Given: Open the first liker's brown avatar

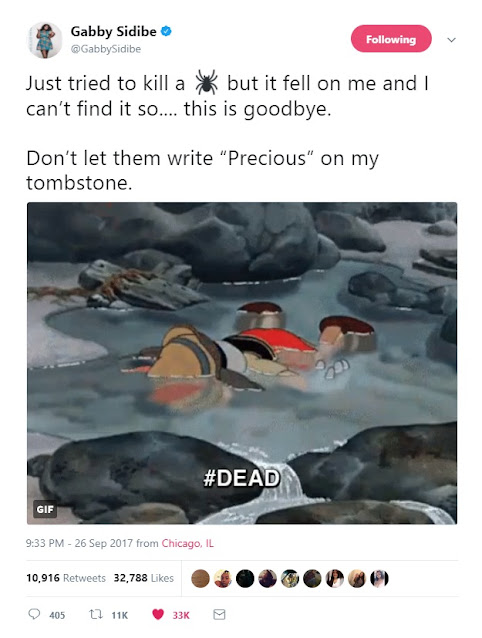Looking at the screenshot, I should click(200, 578).
